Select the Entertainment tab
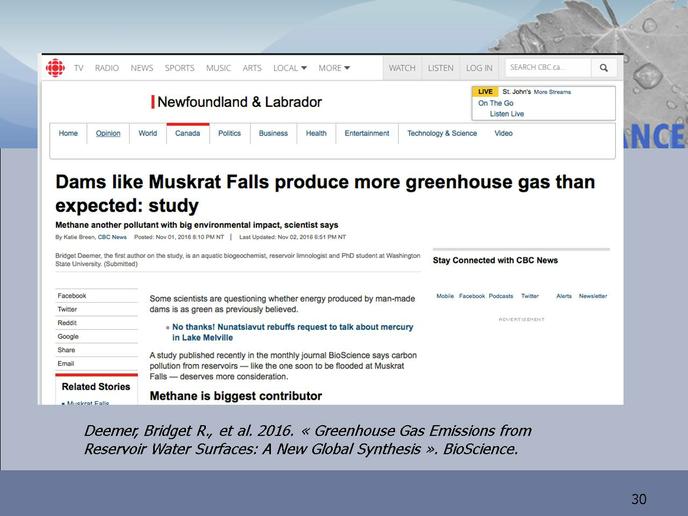The width and height of the screenshot is (688, 516). 367,133
